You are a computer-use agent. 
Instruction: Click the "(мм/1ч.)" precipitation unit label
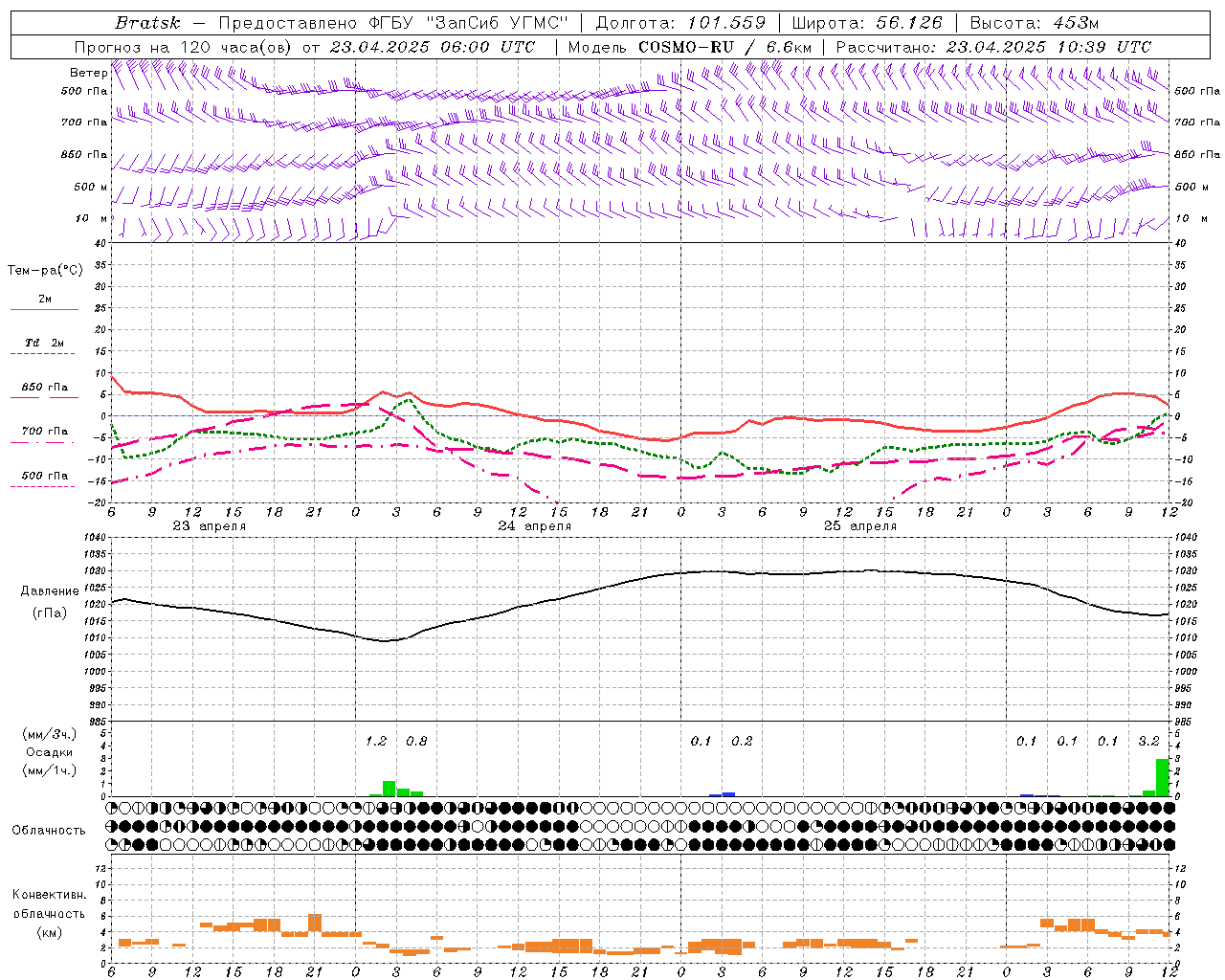(49, 770)
